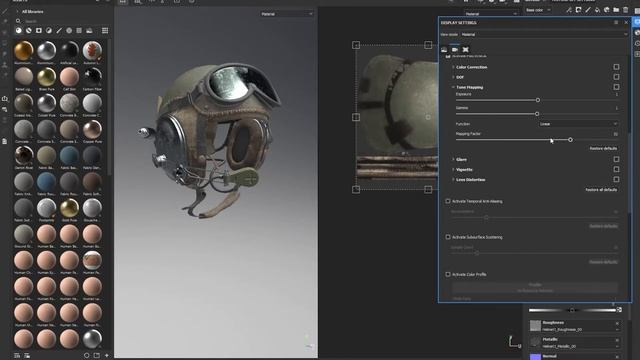Filter assets by Alphas icon
The width and height of the screenshot is (640, 360).
69,31
